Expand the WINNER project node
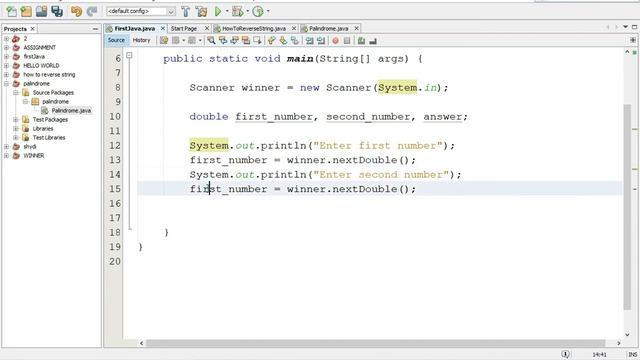This screenshot has height=360, width=640. click(x=6, y=156)
